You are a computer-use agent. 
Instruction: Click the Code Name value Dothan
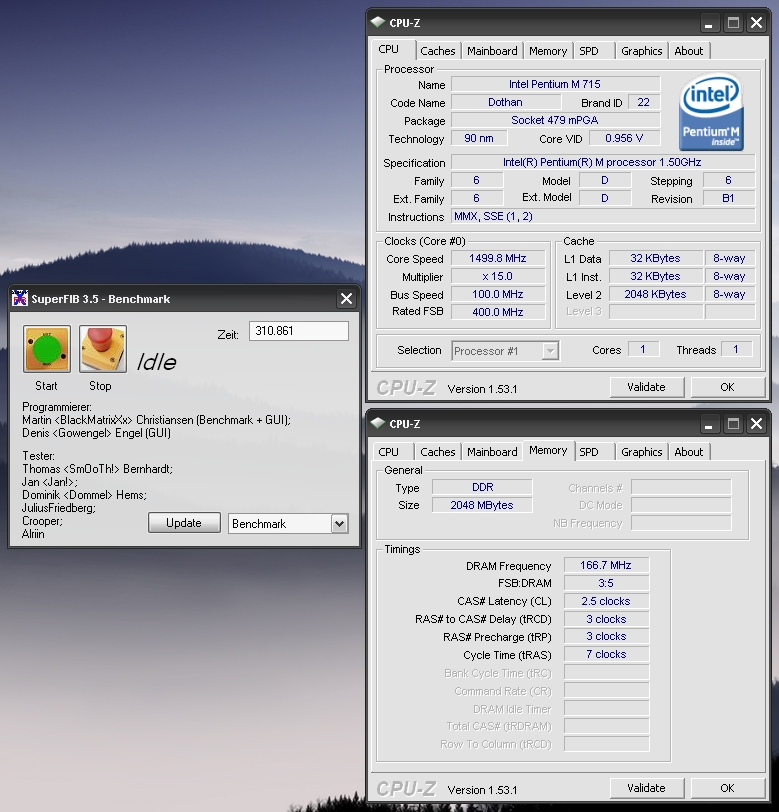(x=505, y=102)
